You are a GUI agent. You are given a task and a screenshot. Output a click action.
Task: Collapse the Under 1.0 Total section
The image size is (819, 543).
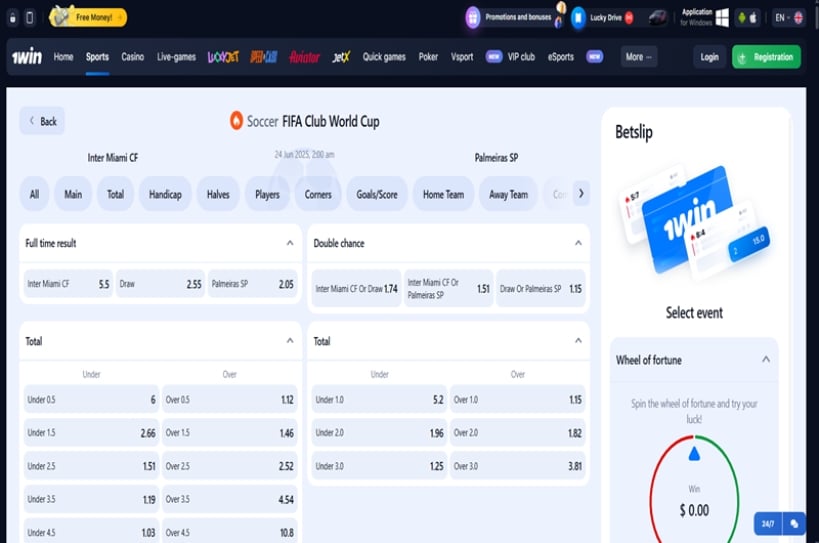tap(578, 340)
